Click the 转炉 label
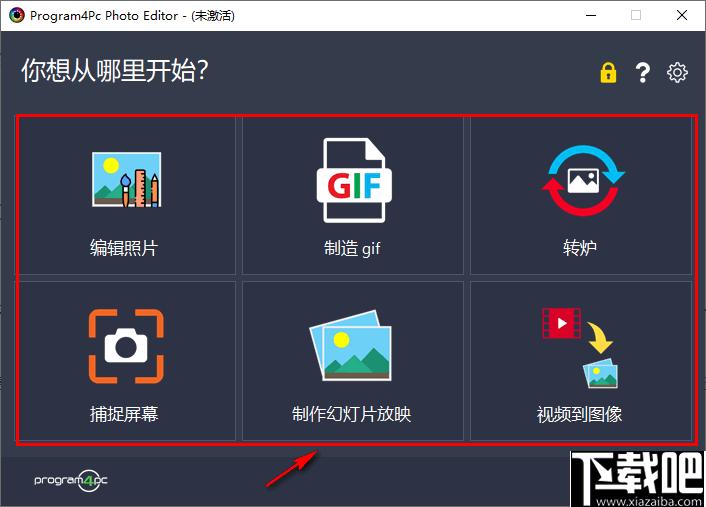The image size is (706, 507). click(580, 248)
